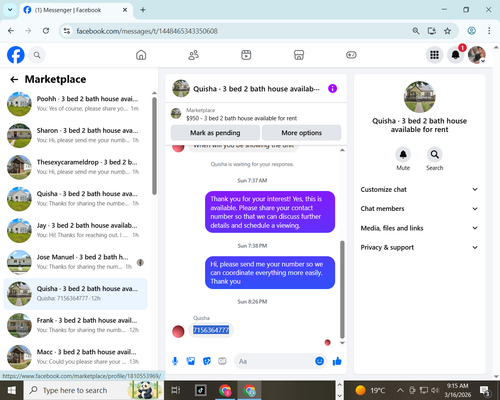The image size is (500, 400).
Task: Click More options button
Action: (x=301, y=133)
